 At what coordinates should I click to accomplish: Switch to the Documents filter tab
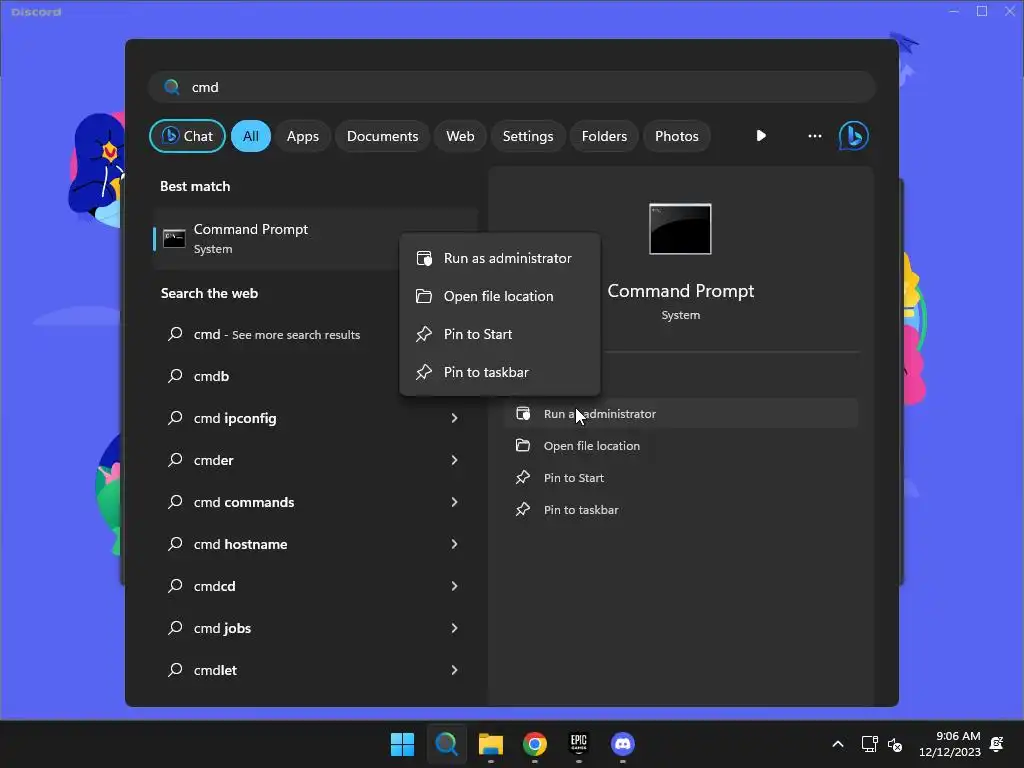[383, 136]
